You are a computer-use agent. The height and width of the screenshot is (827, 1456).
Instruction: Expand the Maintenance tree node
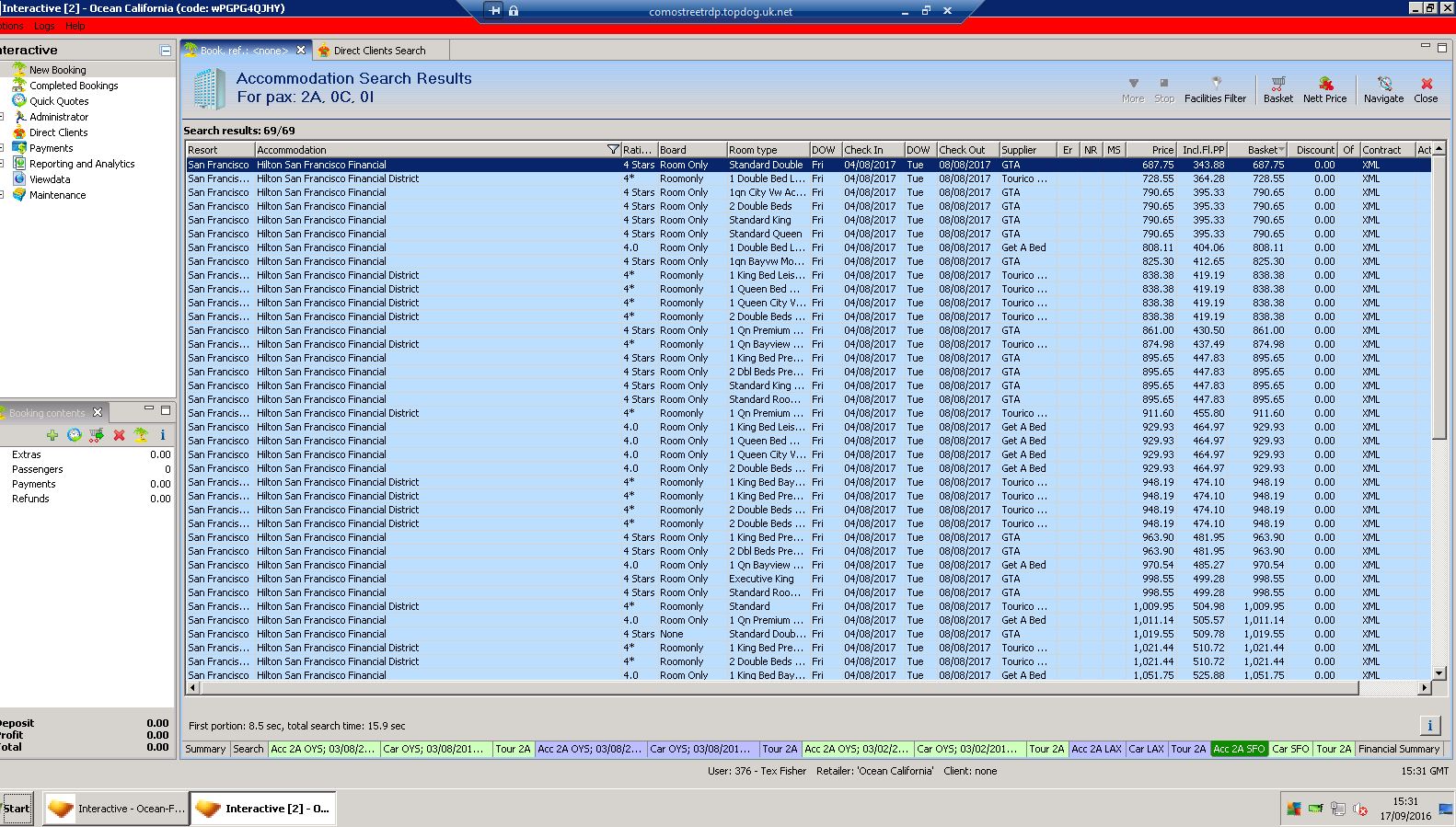pos(3,195)
